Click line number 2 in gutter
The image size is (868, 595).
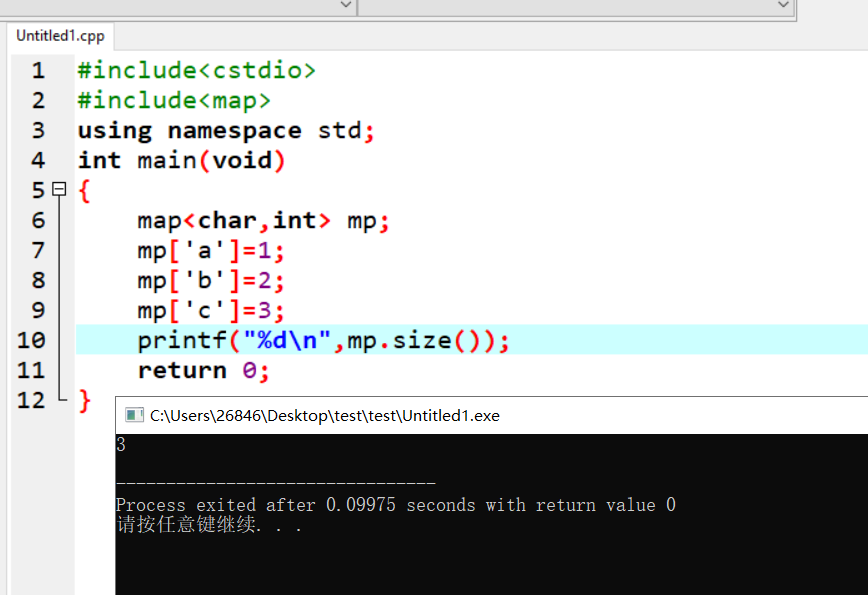38,100
